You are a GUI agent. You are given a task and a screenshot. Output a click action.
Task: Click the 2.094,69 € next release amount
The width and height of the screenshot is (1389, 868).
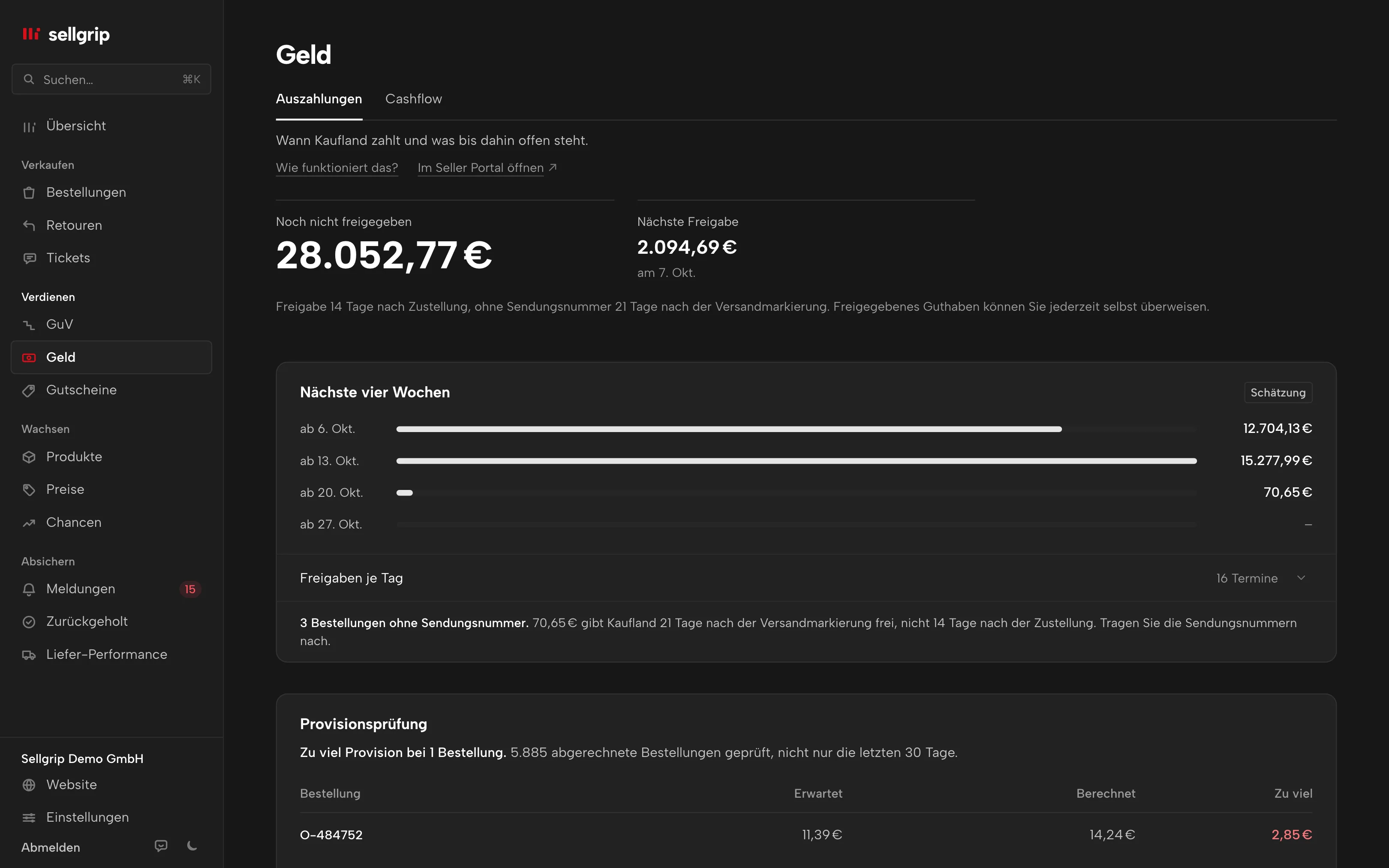[687, 247]
